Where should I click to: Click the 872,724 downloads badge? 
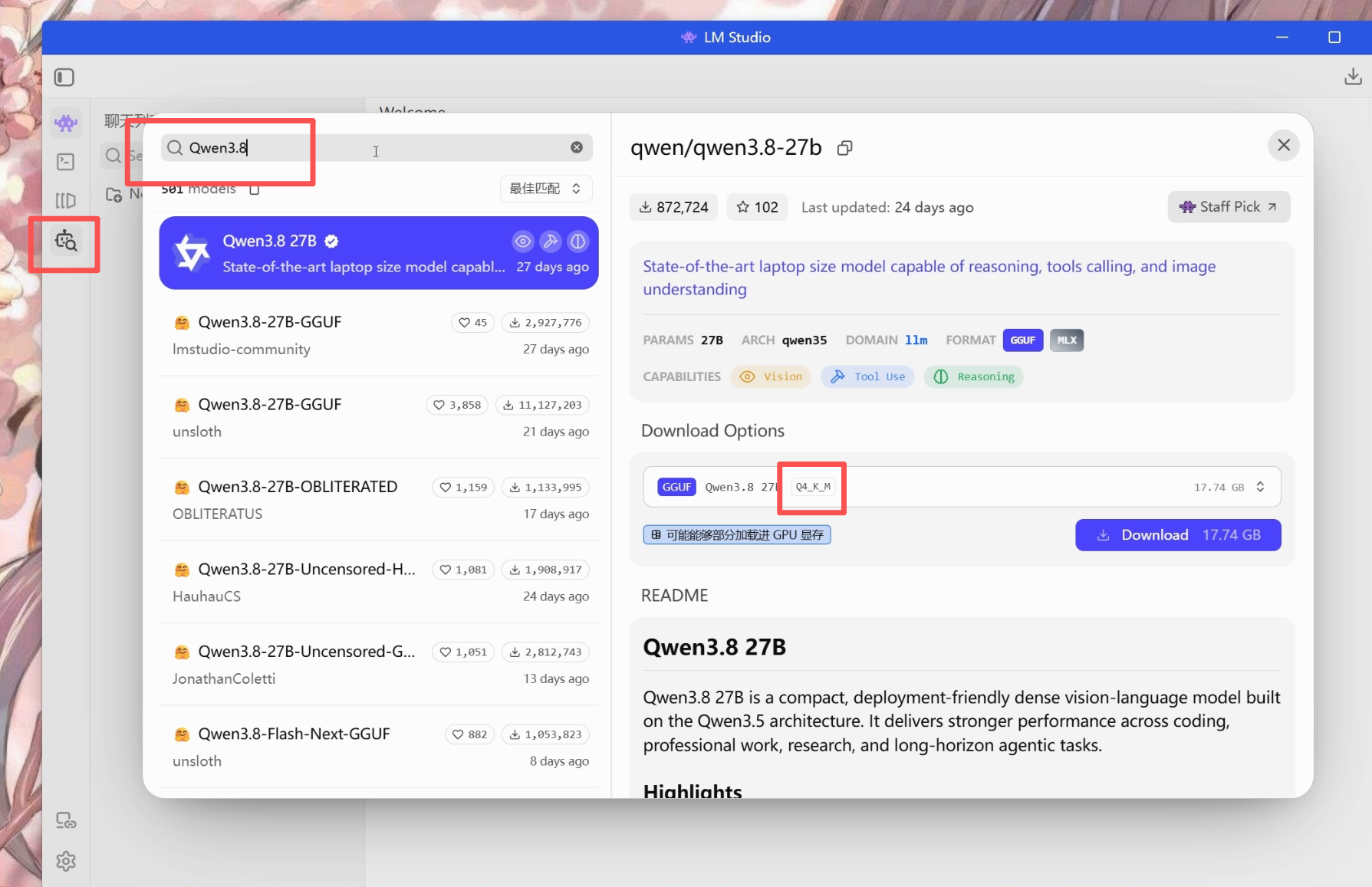tap(674, 207)
